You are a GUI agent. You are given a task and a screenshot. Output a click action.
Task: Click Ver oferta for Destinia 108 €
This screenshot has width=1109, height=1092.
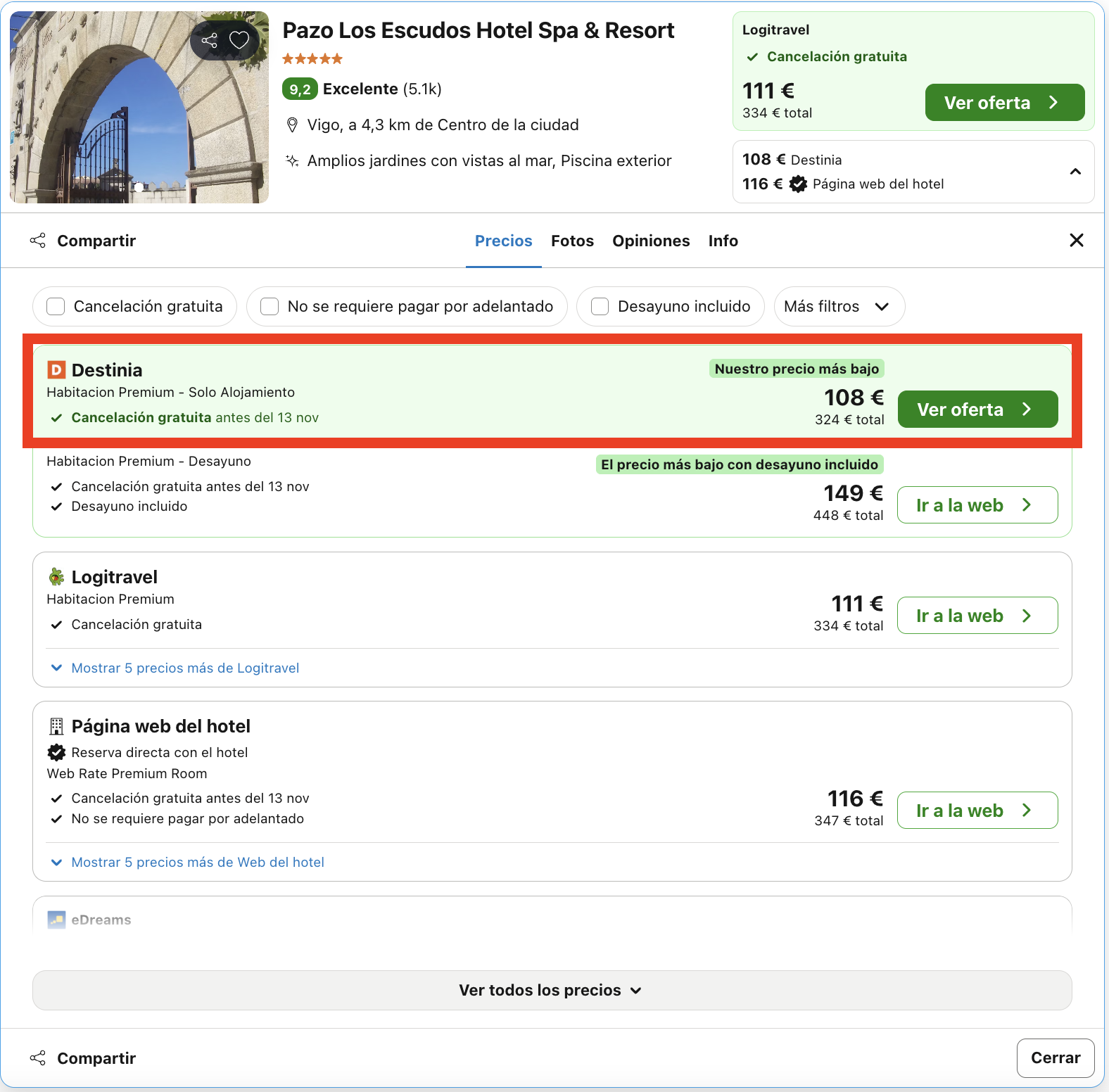click(978, 410)
